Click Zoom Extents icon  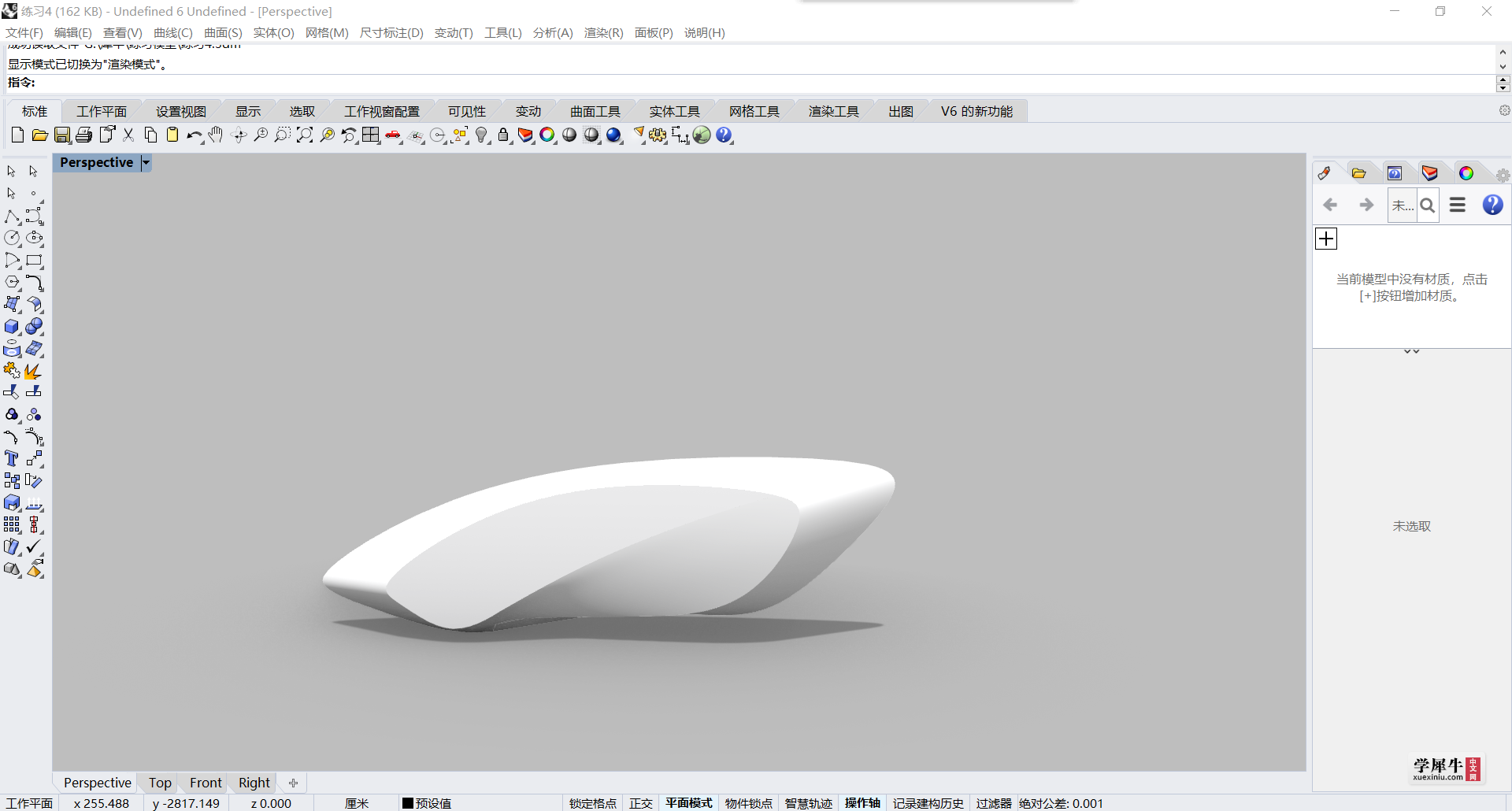(x=305, y=135)
